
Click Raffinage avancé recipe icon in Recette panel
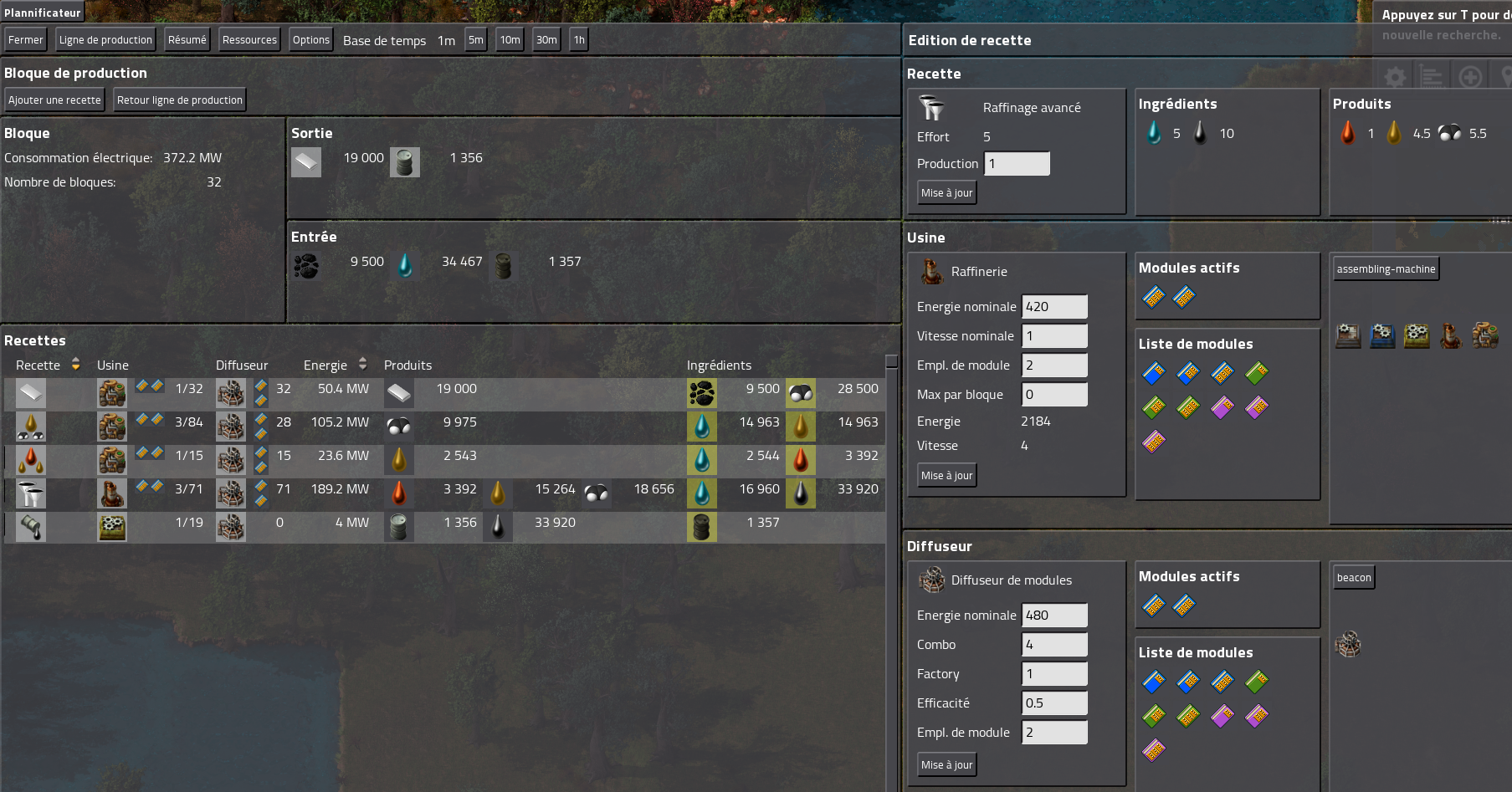[931, 108]
